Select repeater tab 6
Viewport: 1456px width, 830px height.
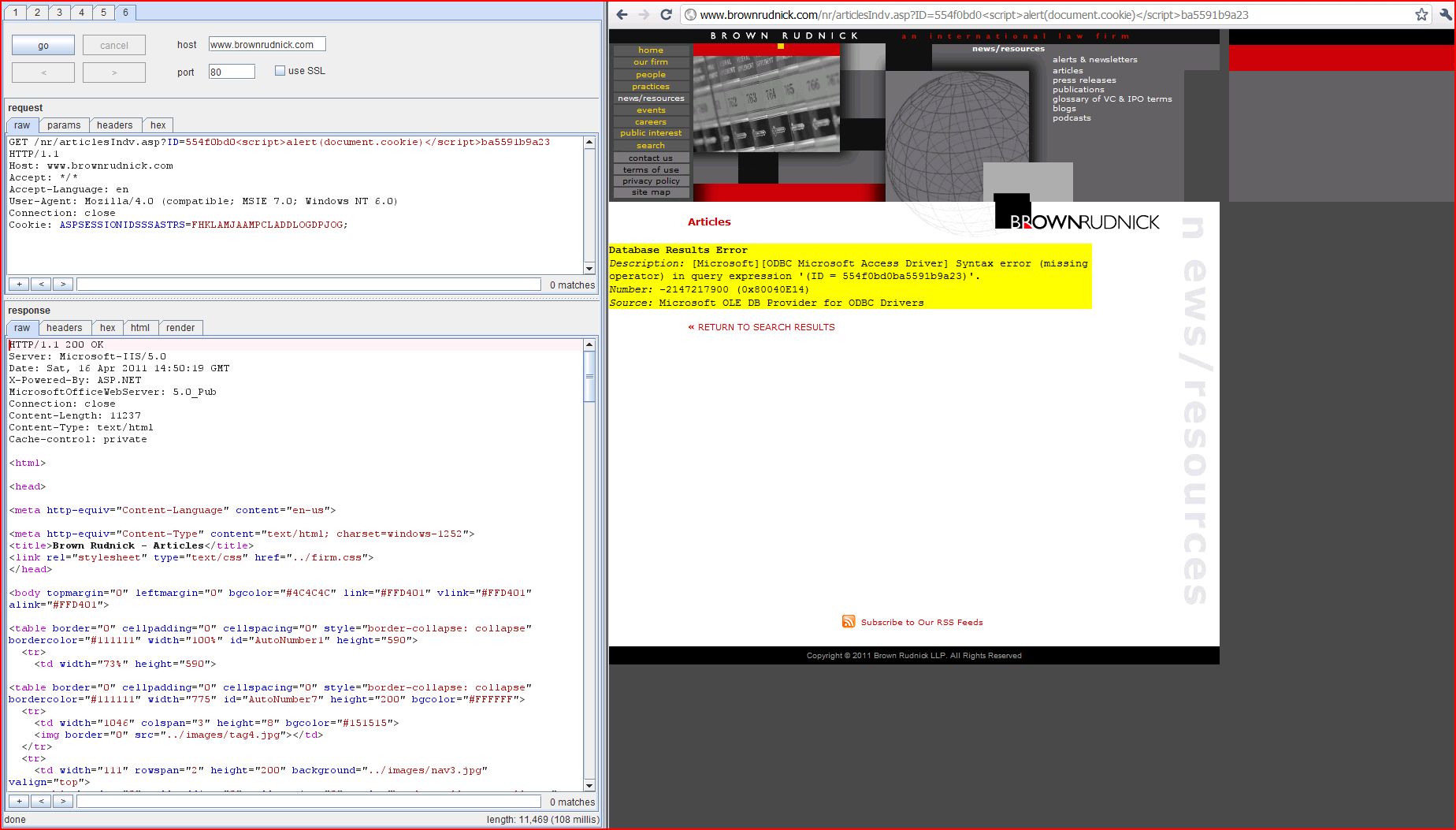(125, 12)
